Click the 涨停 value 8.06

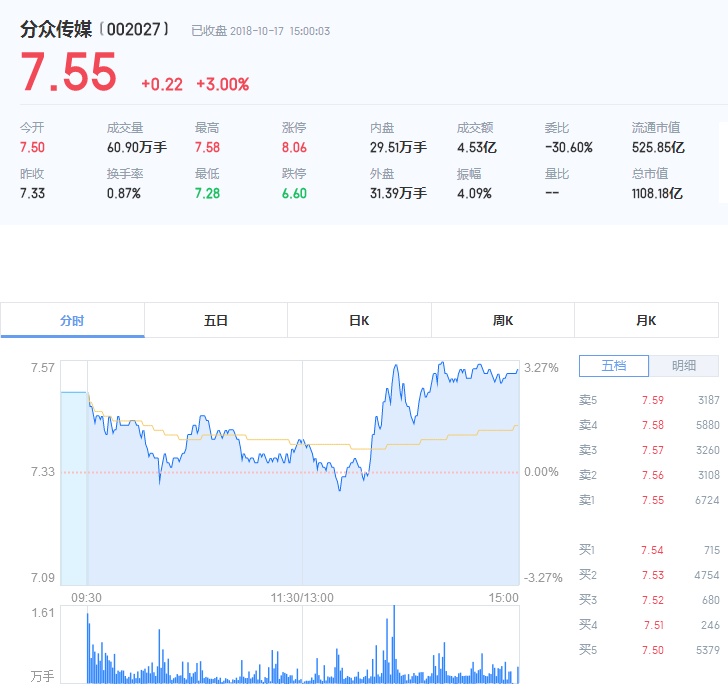(x=294, y=148)
